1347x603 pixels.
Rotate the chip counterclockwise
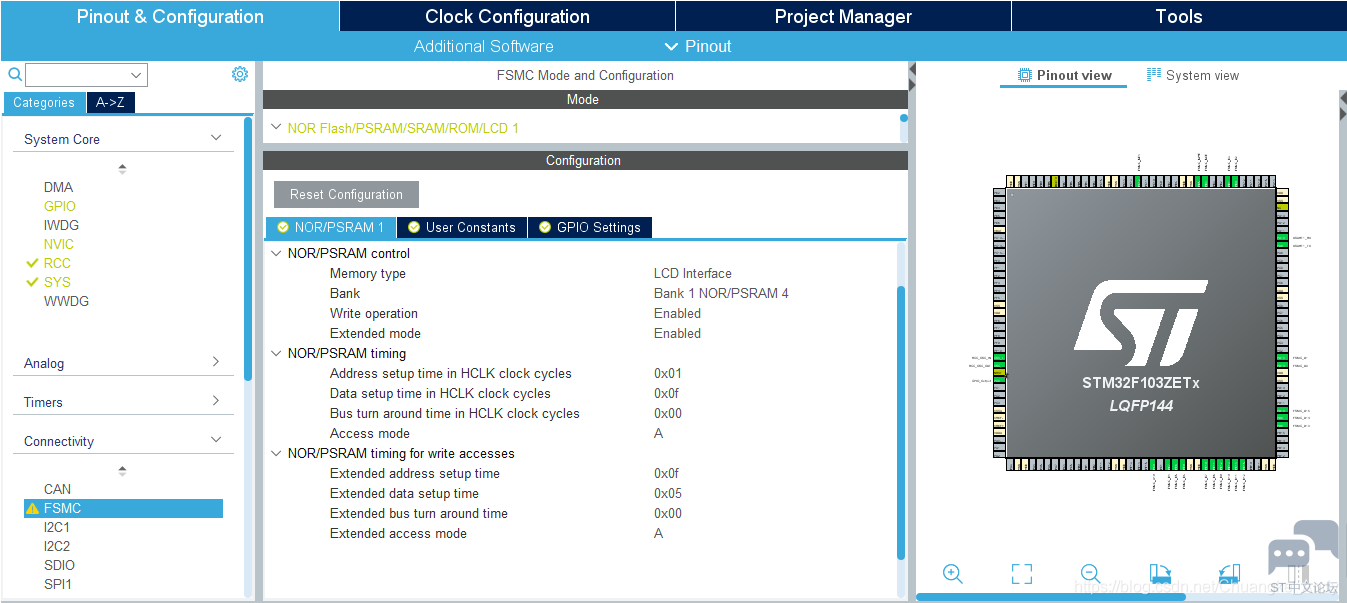(x=1229, y=574)
